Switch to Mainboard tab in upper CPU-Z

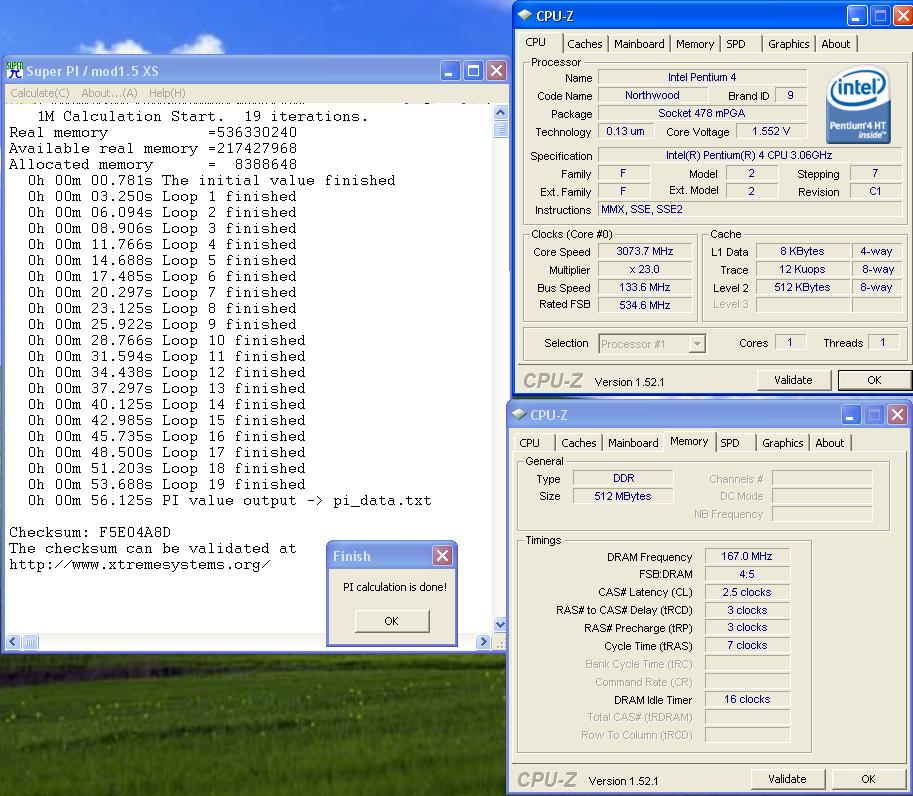pyautogui.click(x=639, y=44)
